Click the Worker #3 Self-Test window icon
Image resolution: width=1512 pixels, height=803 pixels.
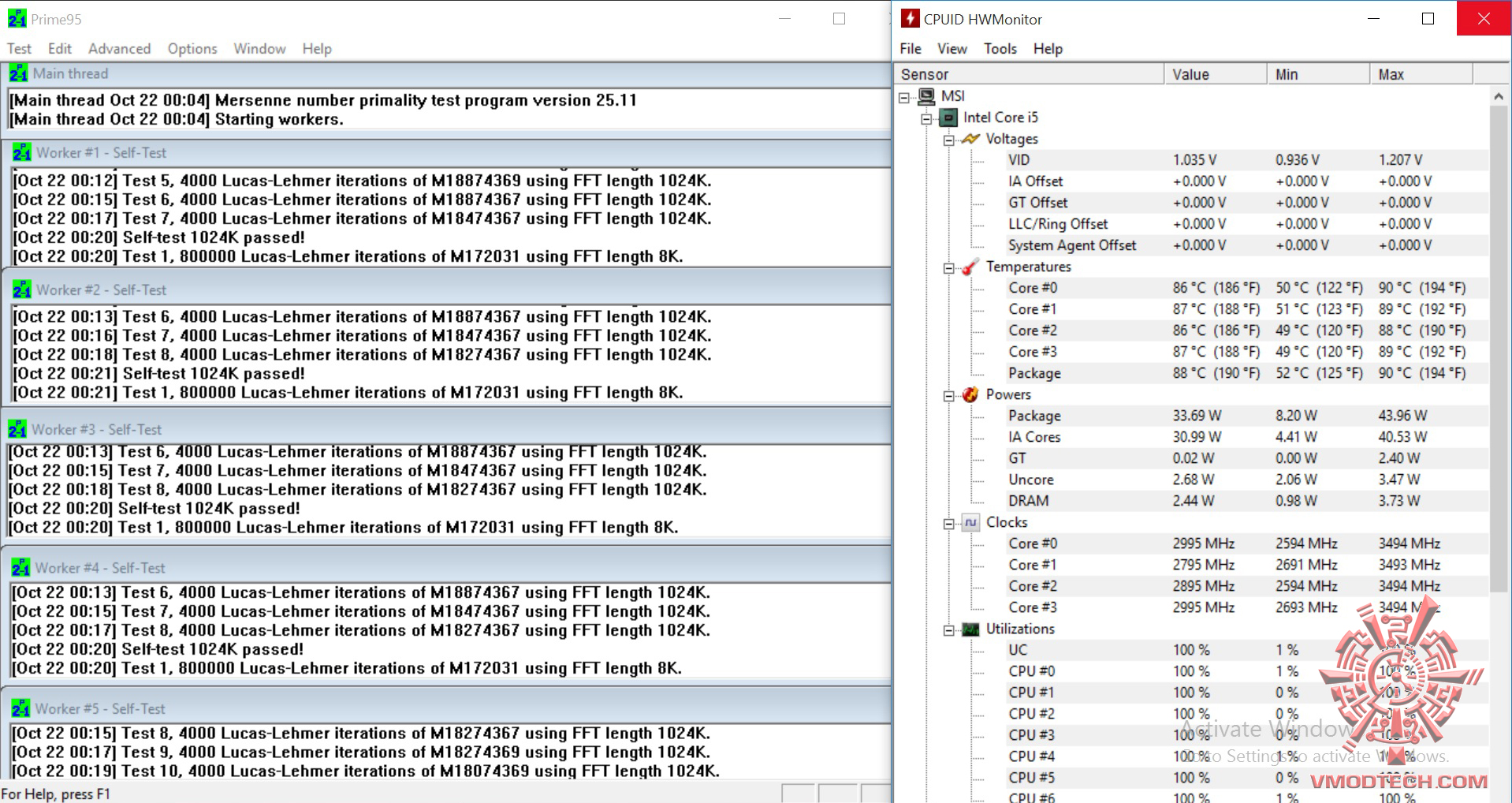tap(17, 429)
